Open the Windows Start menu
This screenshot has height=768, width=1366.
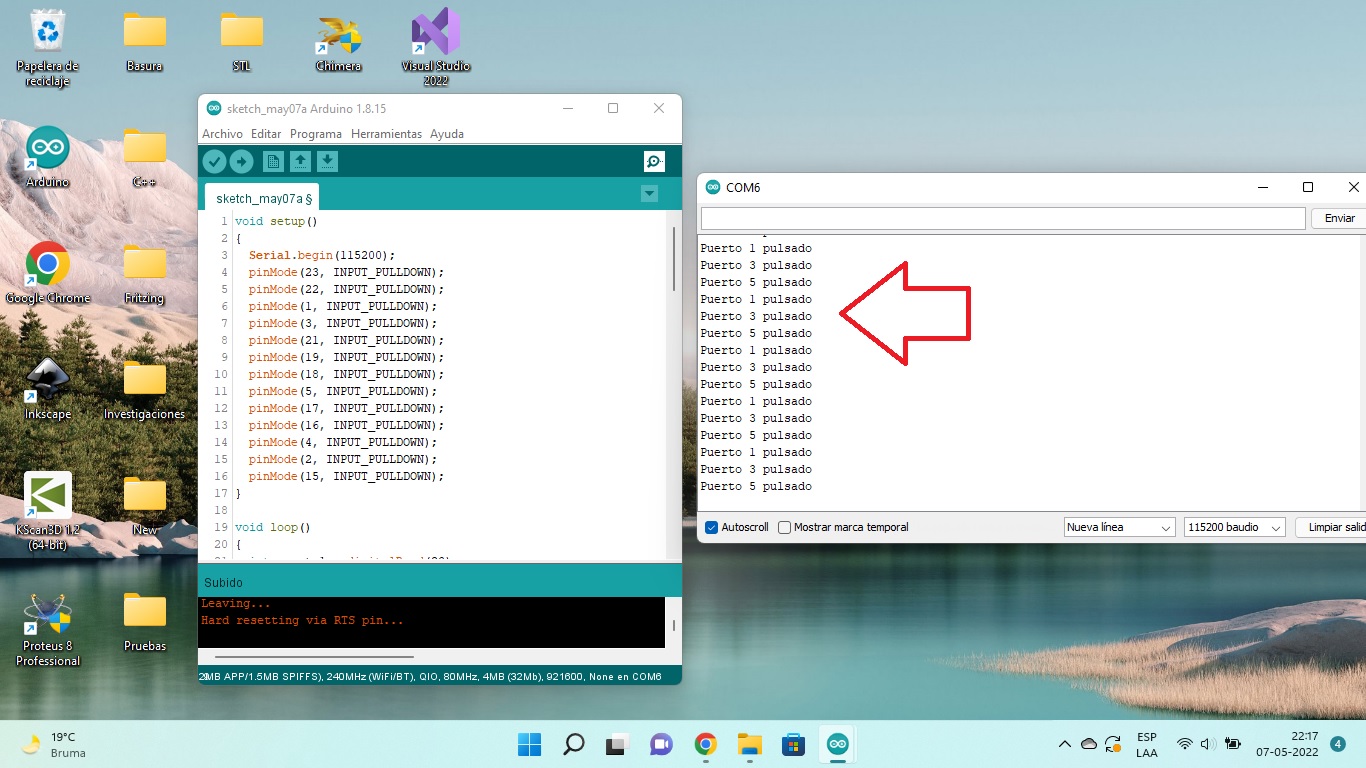pos(529,744)
